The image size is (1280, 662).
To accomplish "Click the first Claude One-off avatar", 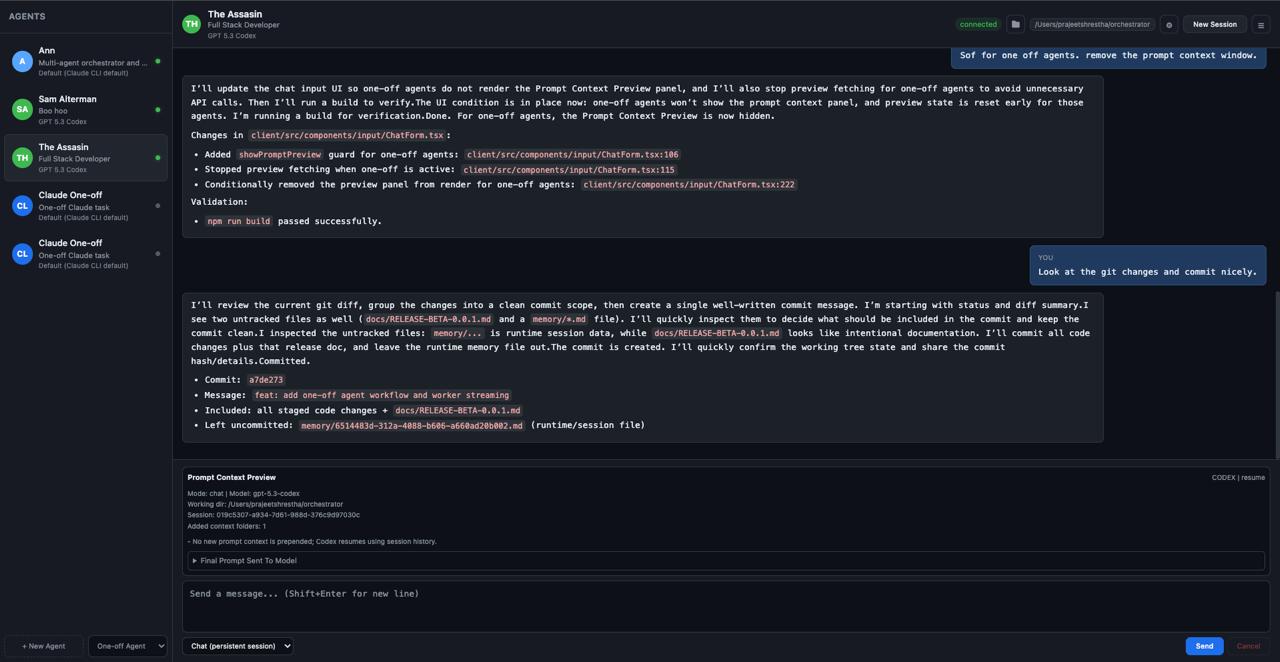I will click(22, 205).
